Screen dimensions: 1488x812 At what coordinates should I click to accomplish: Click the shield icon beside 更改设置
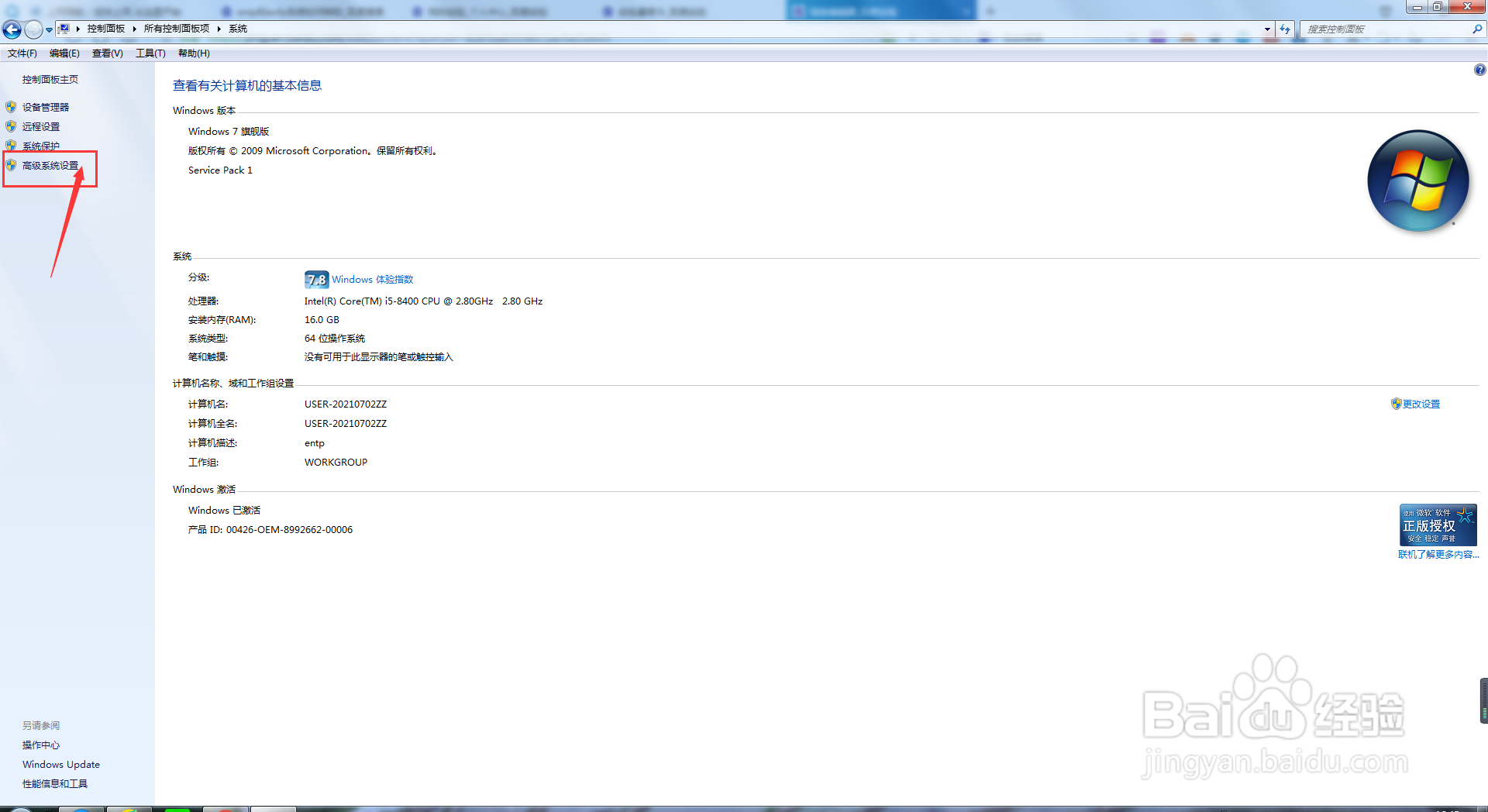tap(1397, 404)
